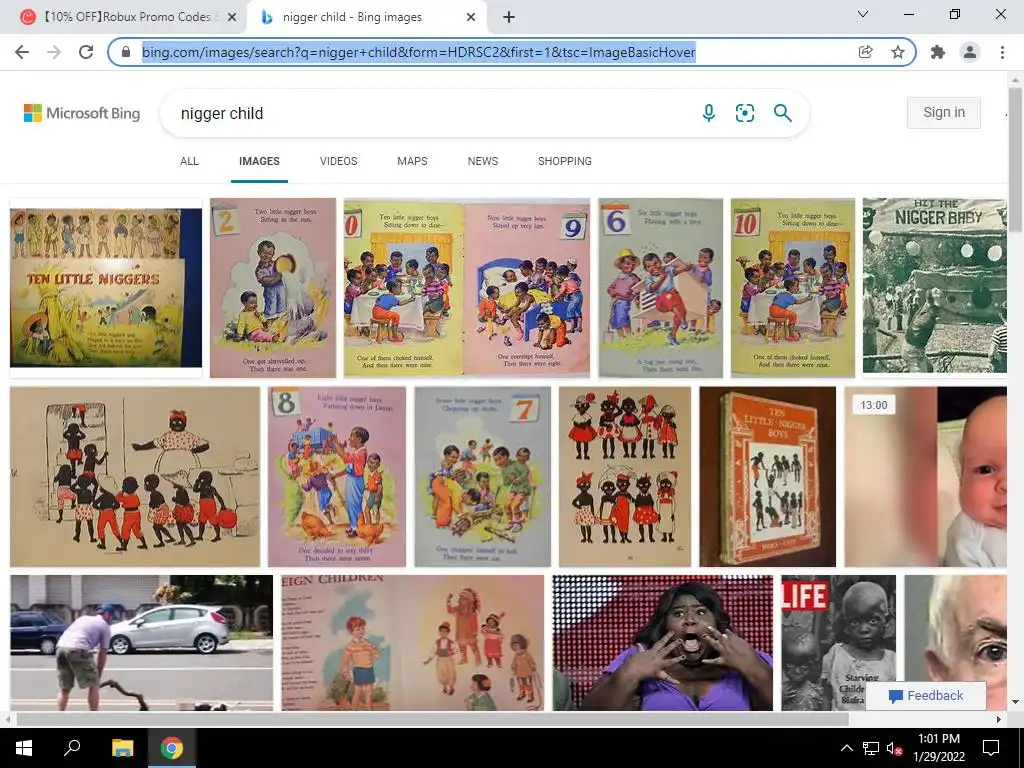Viewport: 1024px width, 768px height.
Task: Click the horizontal scrollbar thumb
Action: click(x=432, y=720)
